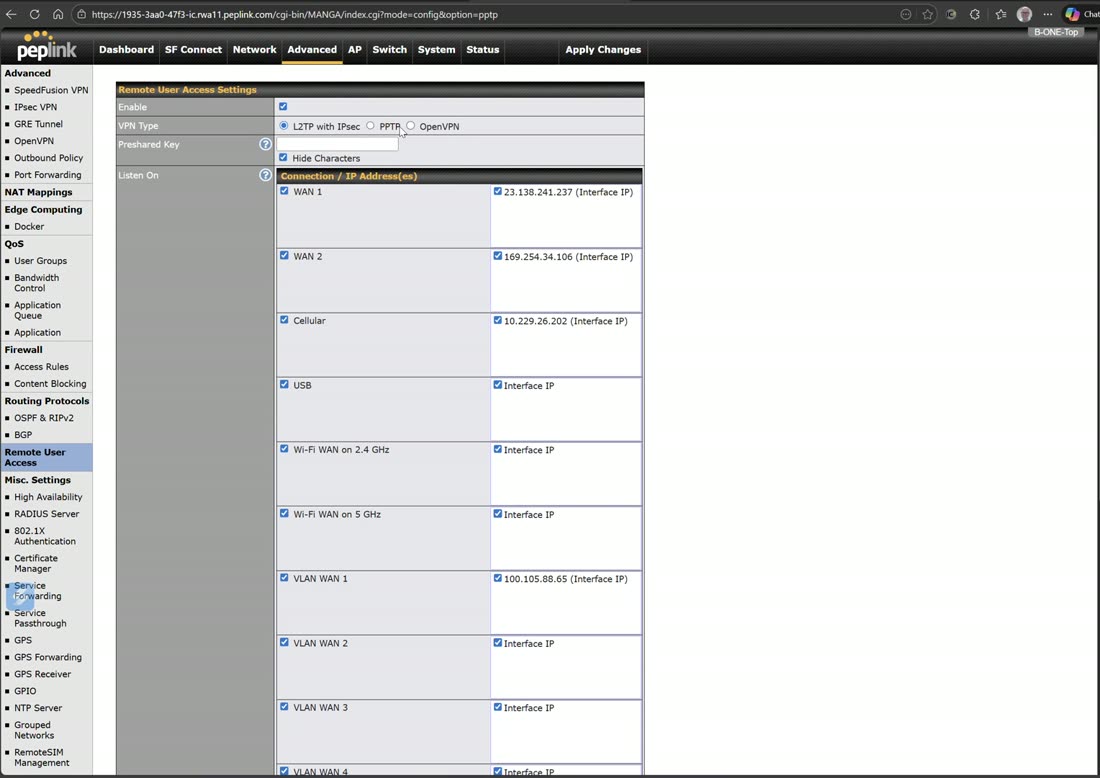1100x778 pixels.
Task: Uncheck the Enable checkbox
Action: tap(283, 107)
